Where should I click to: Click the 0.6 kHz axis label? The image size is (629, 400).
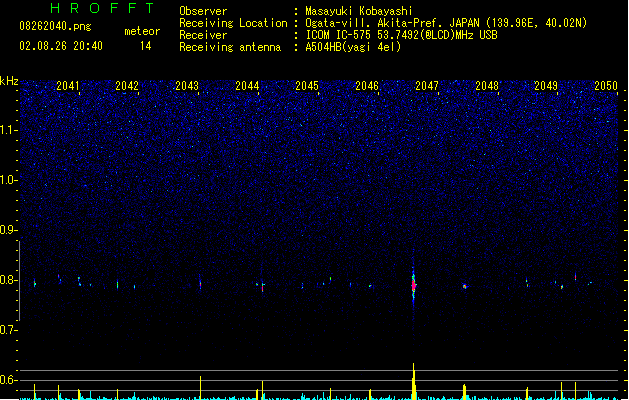point(8,380)
